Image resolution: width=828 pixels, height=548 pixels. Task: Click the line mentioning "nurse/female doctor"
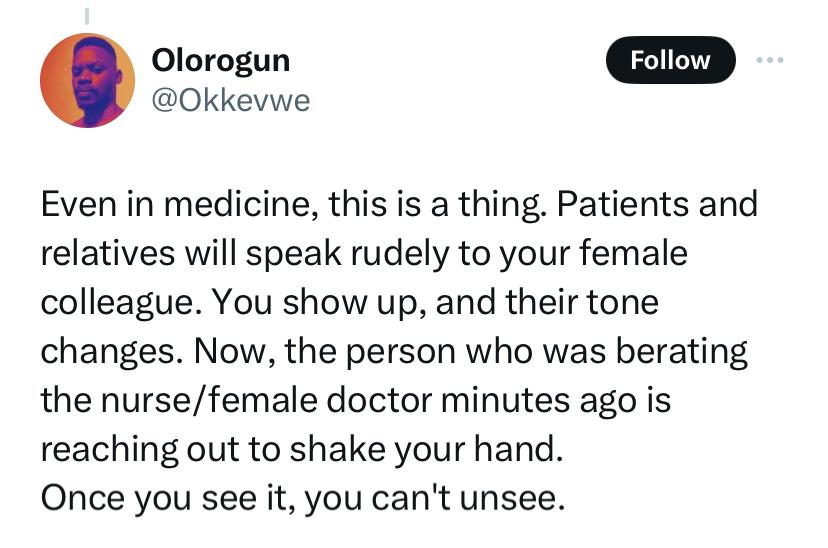coord(355,400)
